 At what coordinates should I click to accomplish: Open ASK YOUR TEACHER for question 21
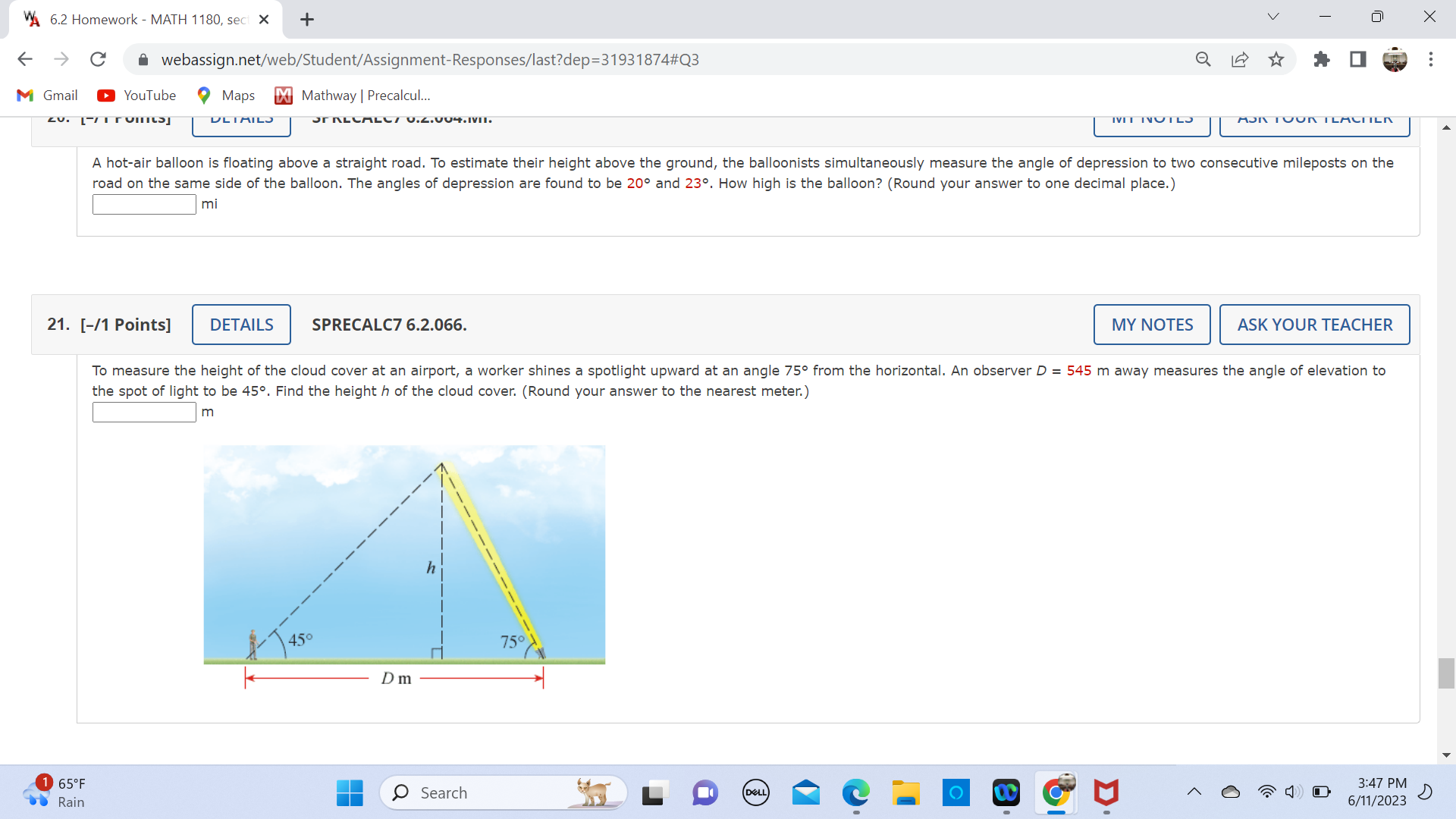click(x=1314, y=324)
